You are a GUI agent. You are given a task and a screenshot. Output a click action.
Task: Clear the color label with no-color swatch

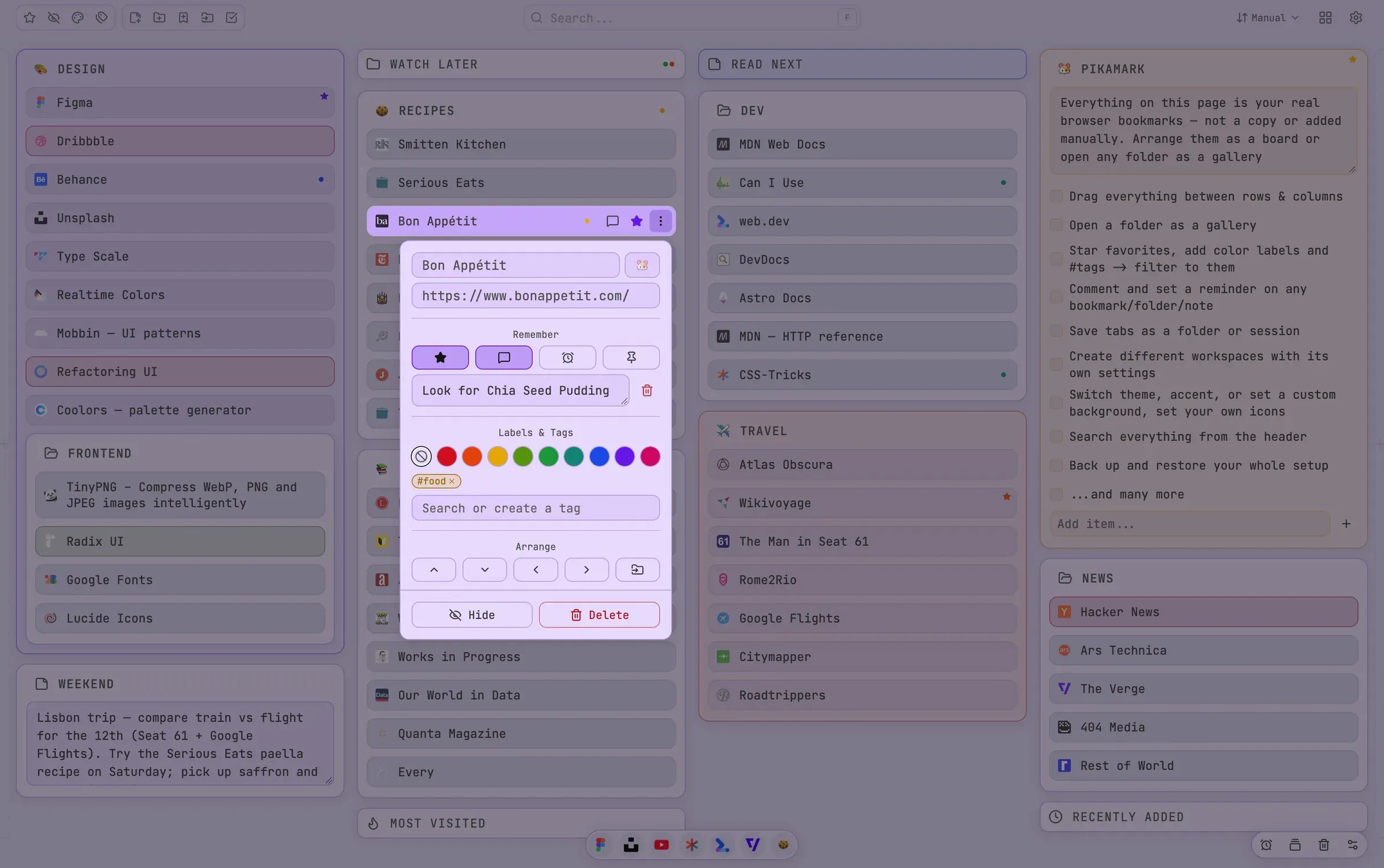point(421,457)
